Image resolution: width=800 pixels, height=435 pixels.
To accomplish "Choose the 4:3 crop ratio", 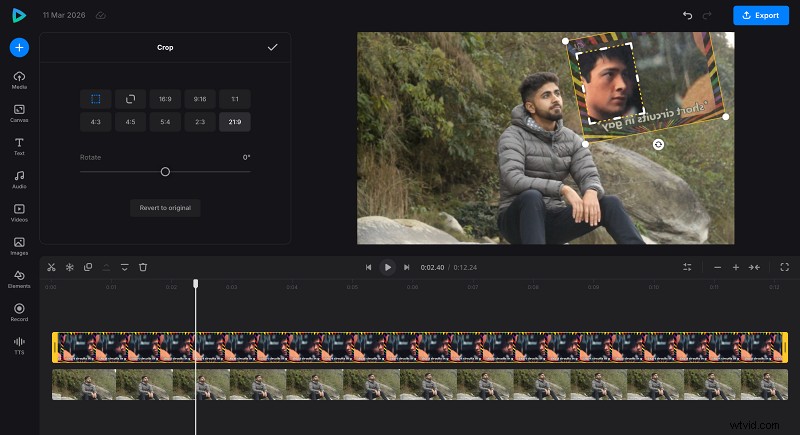I will click(x=95, y=122).
